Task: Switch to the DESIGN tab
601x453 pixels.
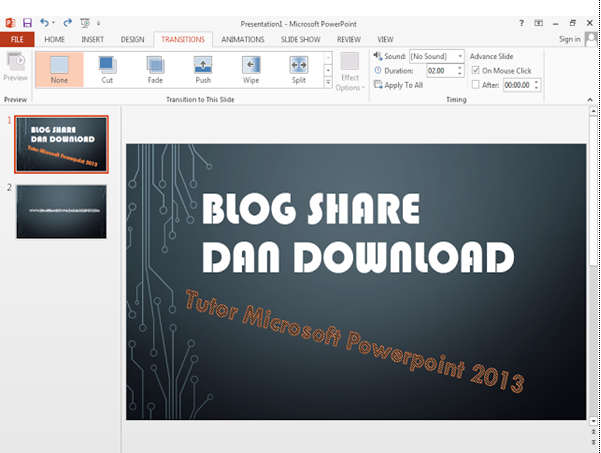Action: [x=132, y=39]
